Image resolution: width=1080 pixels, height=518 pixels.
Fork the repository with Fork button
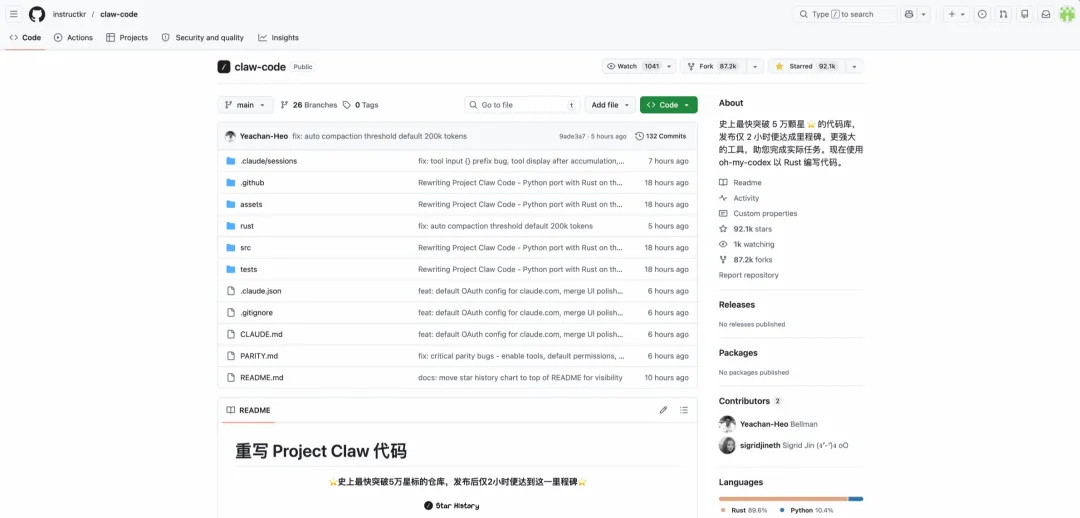tap(713, 66)
